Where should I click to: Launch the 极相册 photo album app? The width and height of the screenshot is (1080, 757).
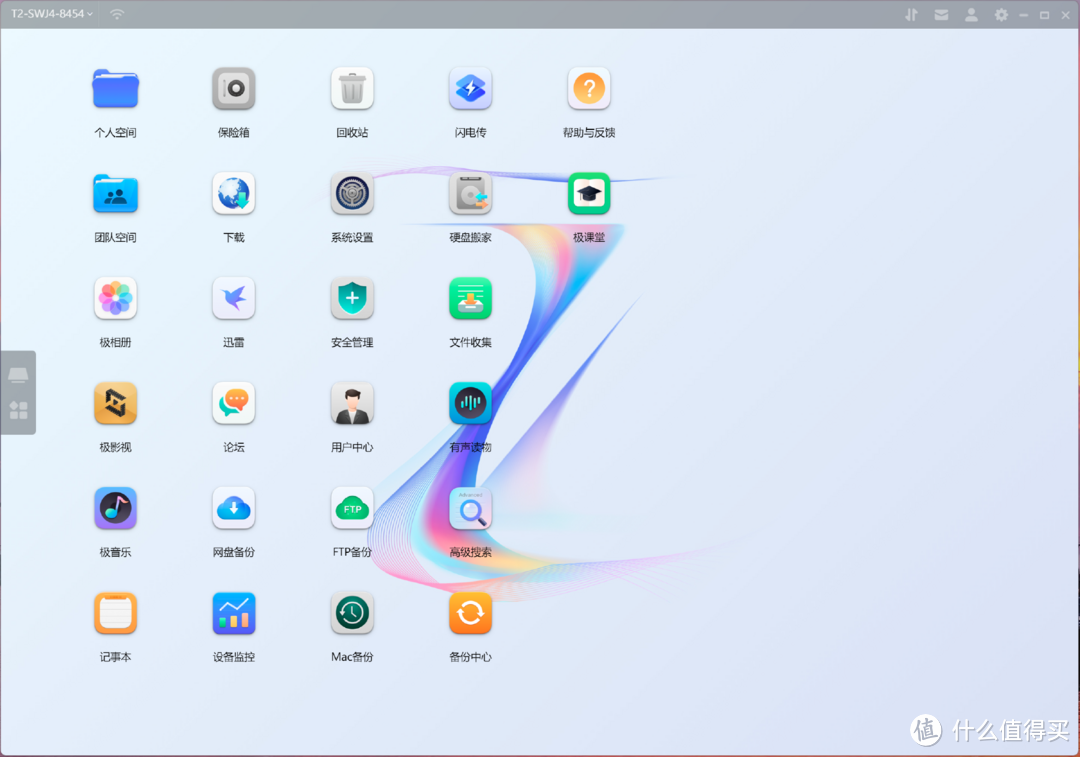[115, 299]
